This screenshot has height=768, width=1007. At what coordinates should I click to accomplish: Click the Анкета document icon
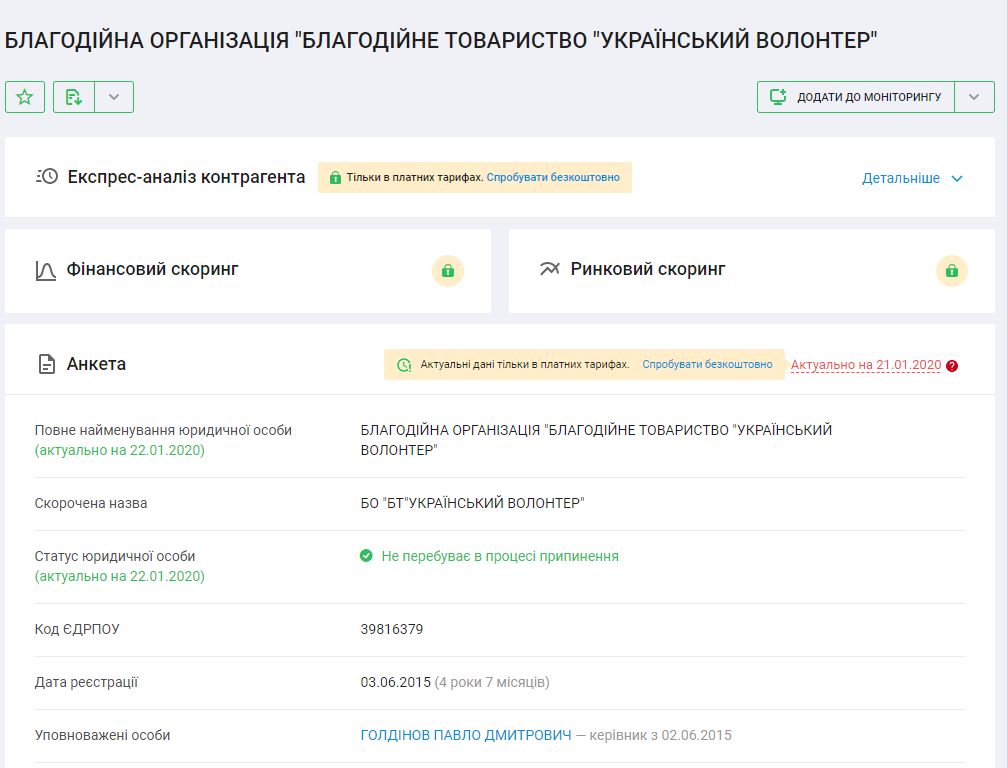pyautogui.click(x=47, y=364)
